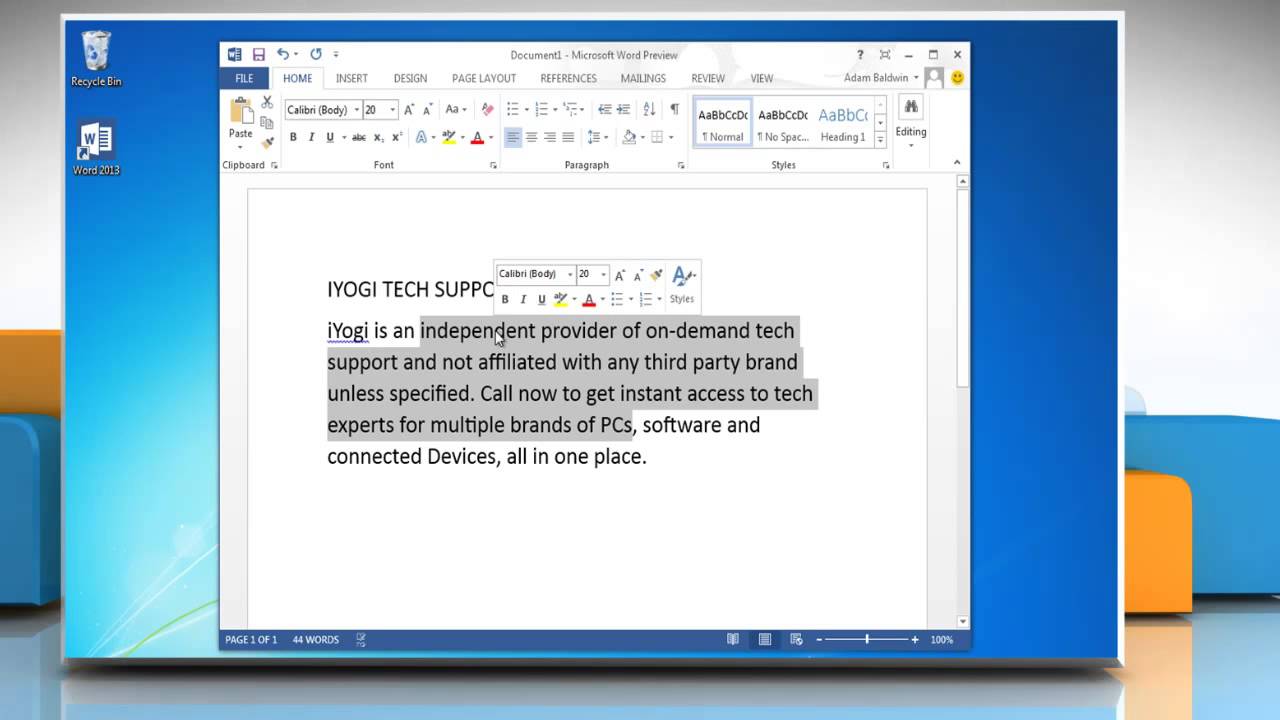Screen dimensions: 1280x720
Task: Expand the Numbering dropdown in ribbon
Action: click(x=555, y=110)
